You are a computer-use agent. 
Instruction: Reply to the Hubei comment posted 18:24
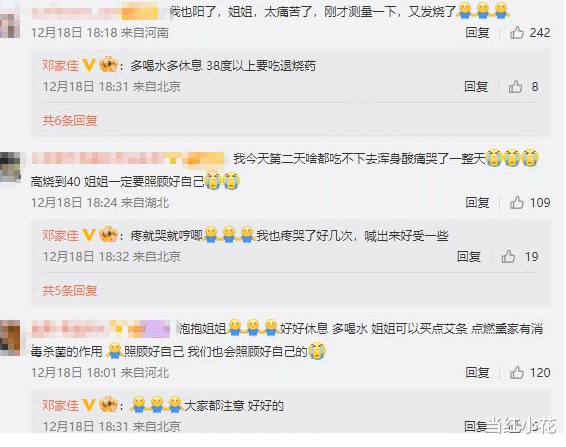[477, 203]
